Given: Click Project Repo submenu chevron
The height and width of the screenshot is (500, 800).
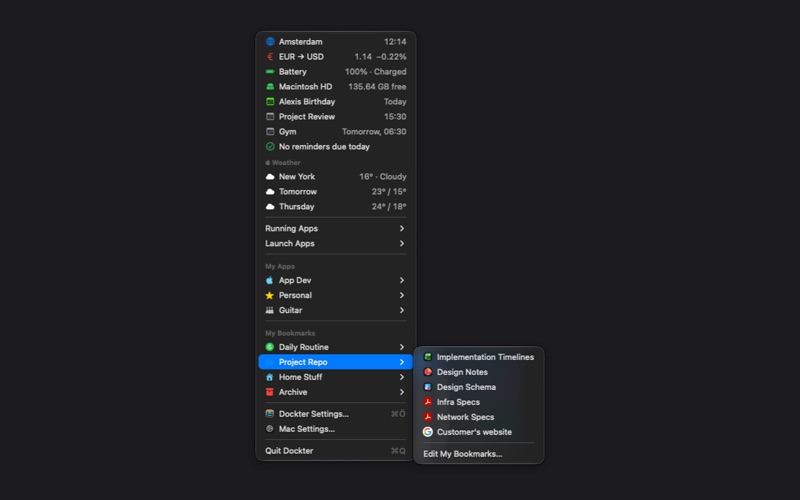Looking at the screenshot, I should coord(402,362).
